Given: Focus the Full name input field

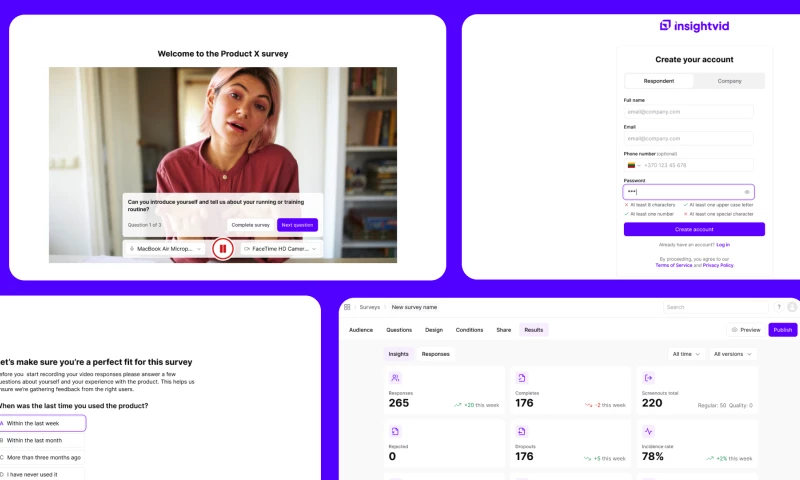Looking at the screenshot, I should click(x=688, y=112).
